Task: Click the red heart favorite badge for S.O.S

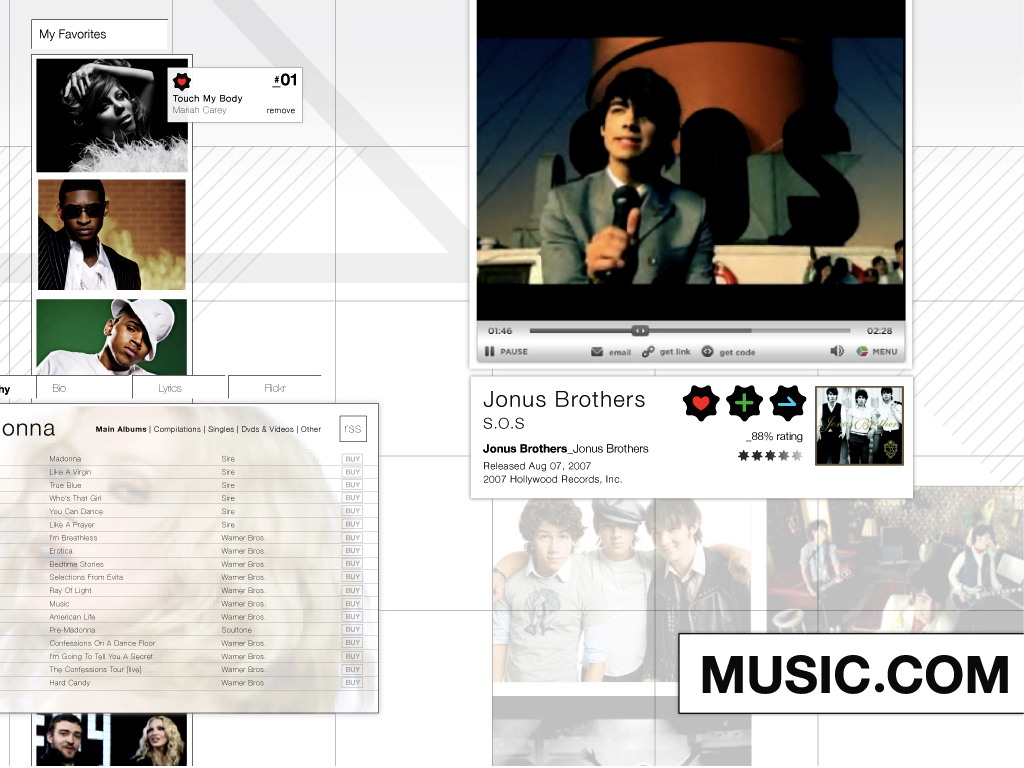Action: point(701,403)
